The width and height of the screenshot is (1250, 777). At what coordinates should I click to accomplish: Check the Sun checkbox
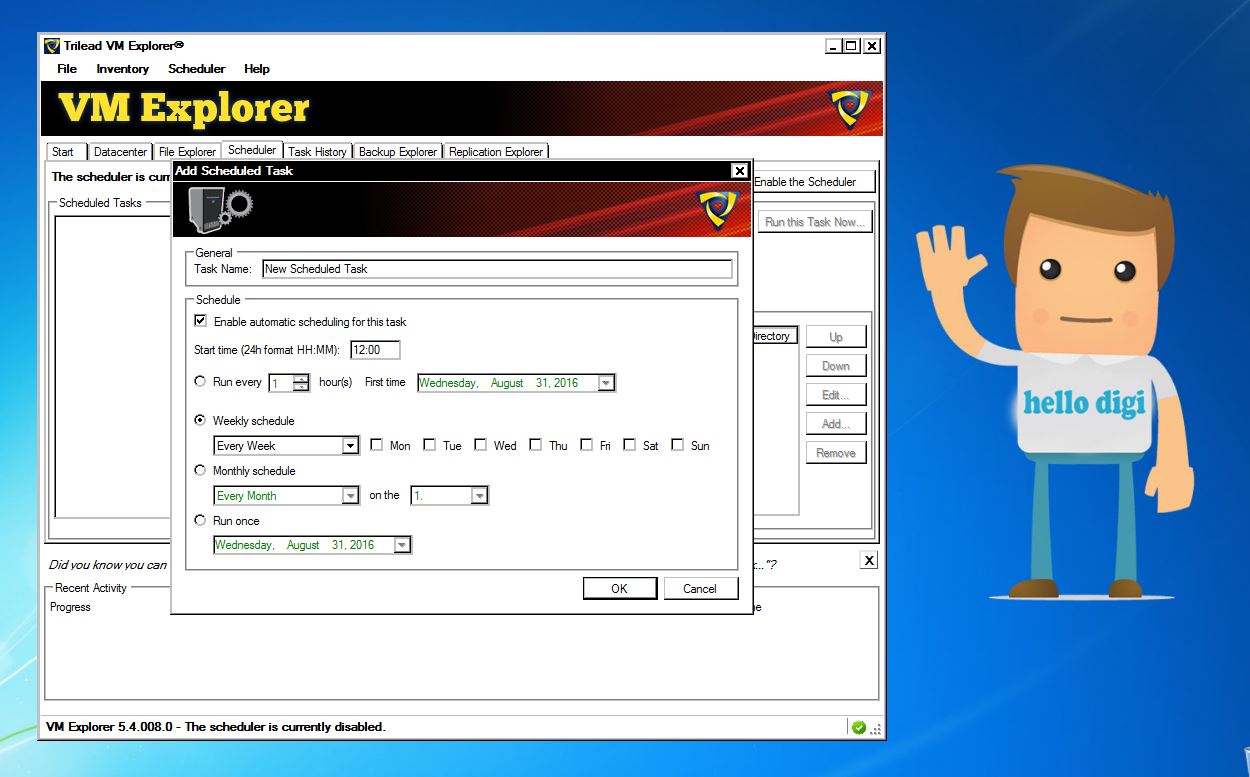click(x=677, y=445)
